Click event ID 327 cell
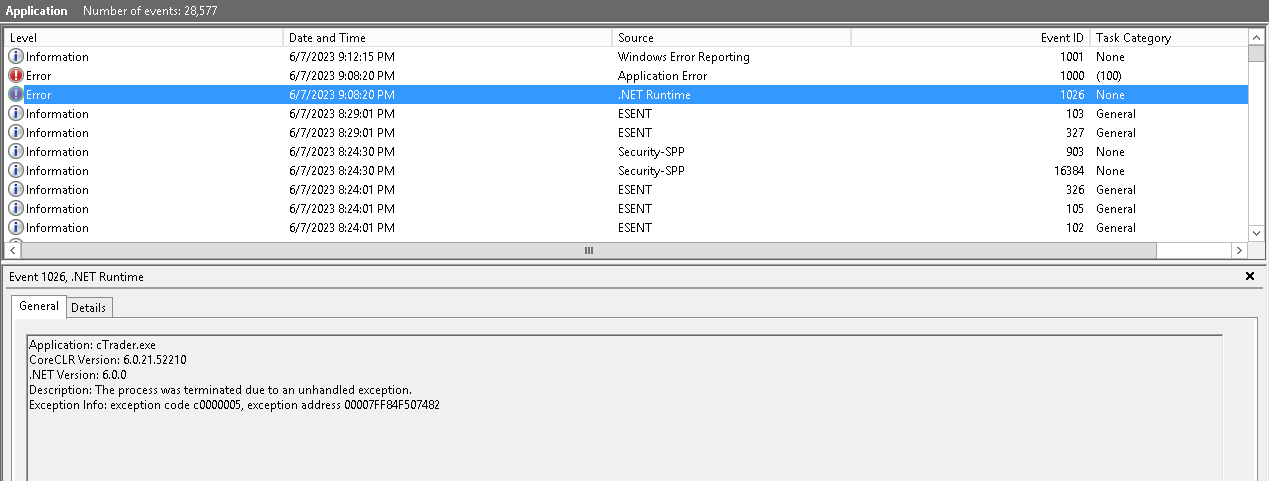1269x481 pixels. (x=1074, y=133)
